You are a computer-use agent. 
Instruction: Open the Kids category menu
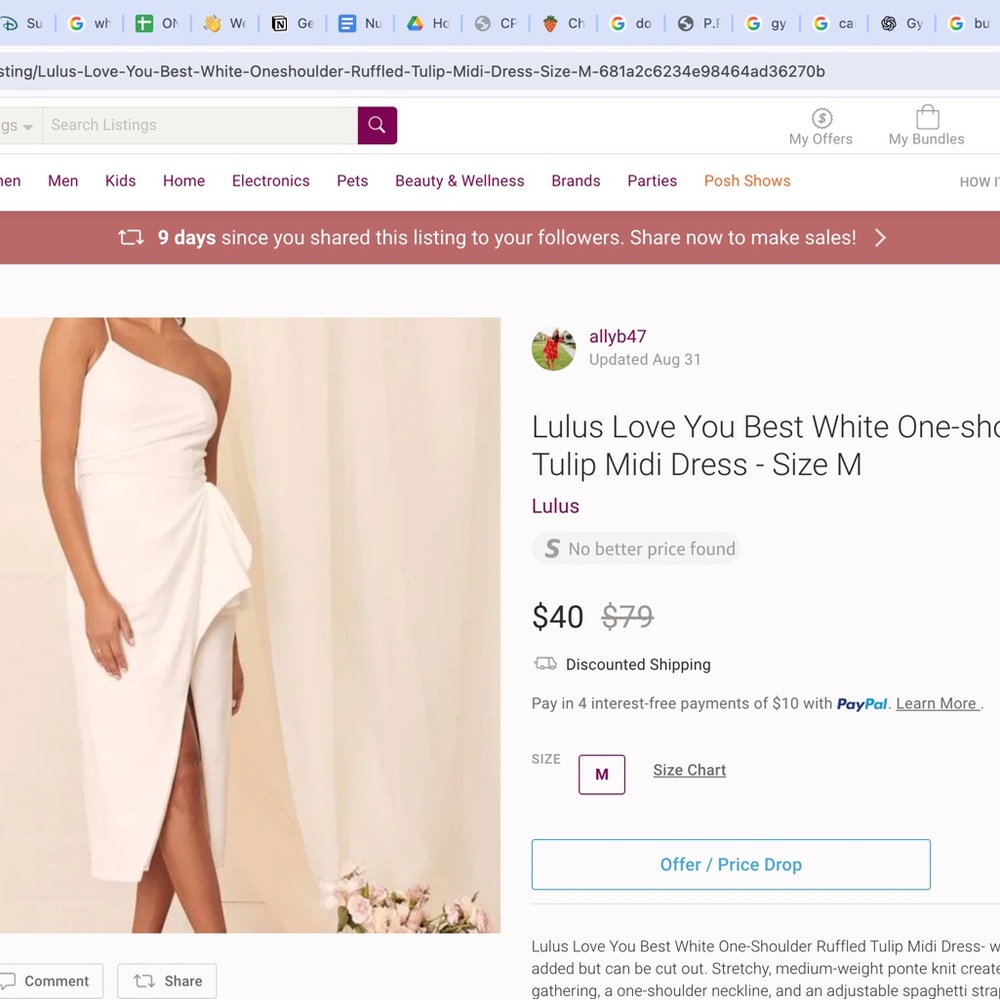point(121,181)
